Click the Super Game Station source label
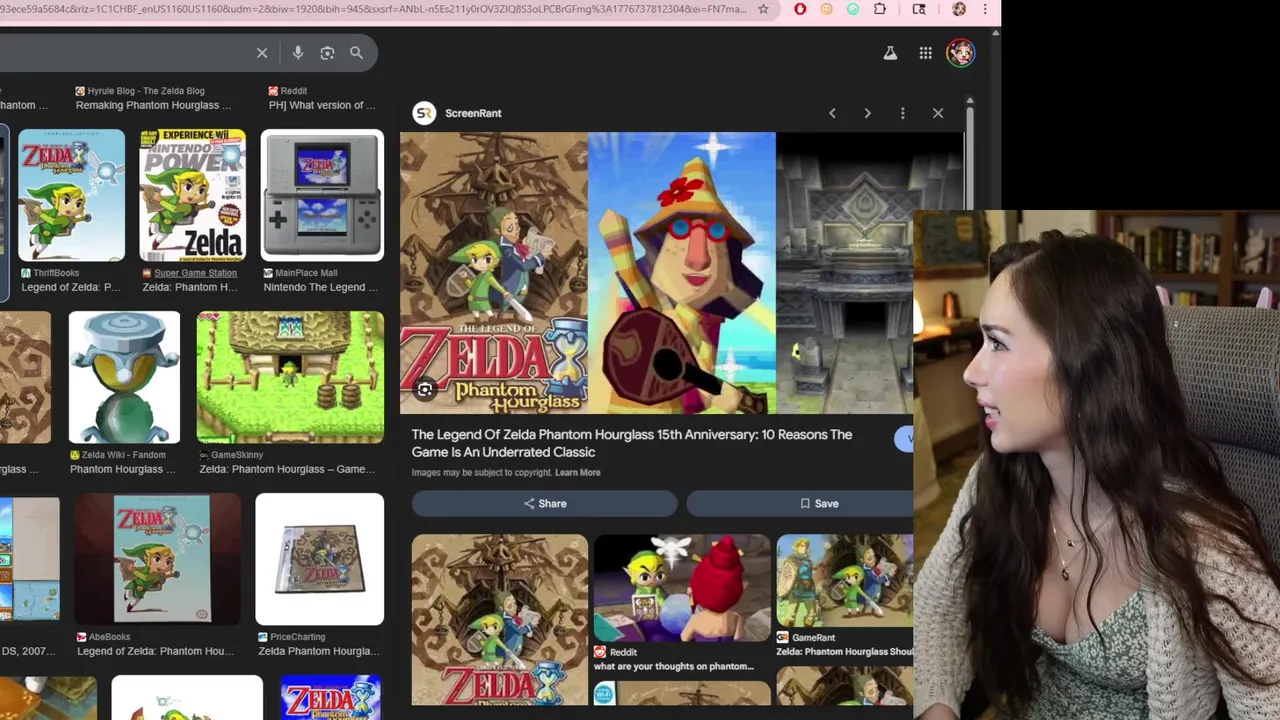Viewport: 1280px width, 720px height. (x=196, y=273)
